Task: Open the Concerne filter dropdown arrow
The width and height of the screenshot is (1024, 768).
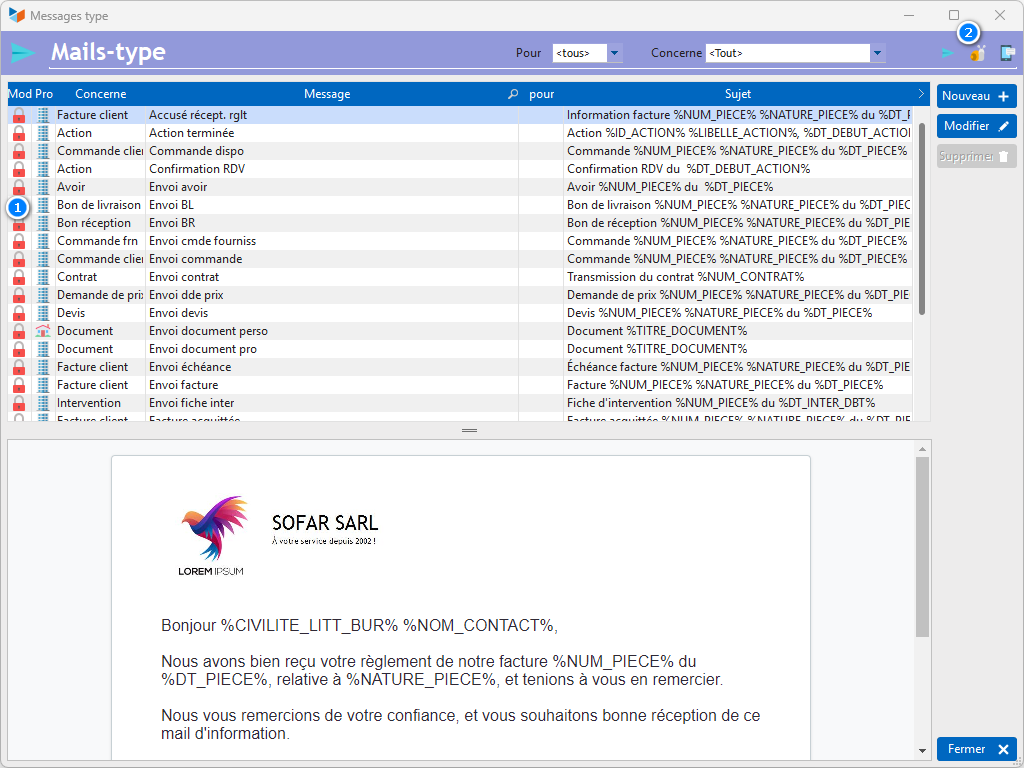Action: 877,53
